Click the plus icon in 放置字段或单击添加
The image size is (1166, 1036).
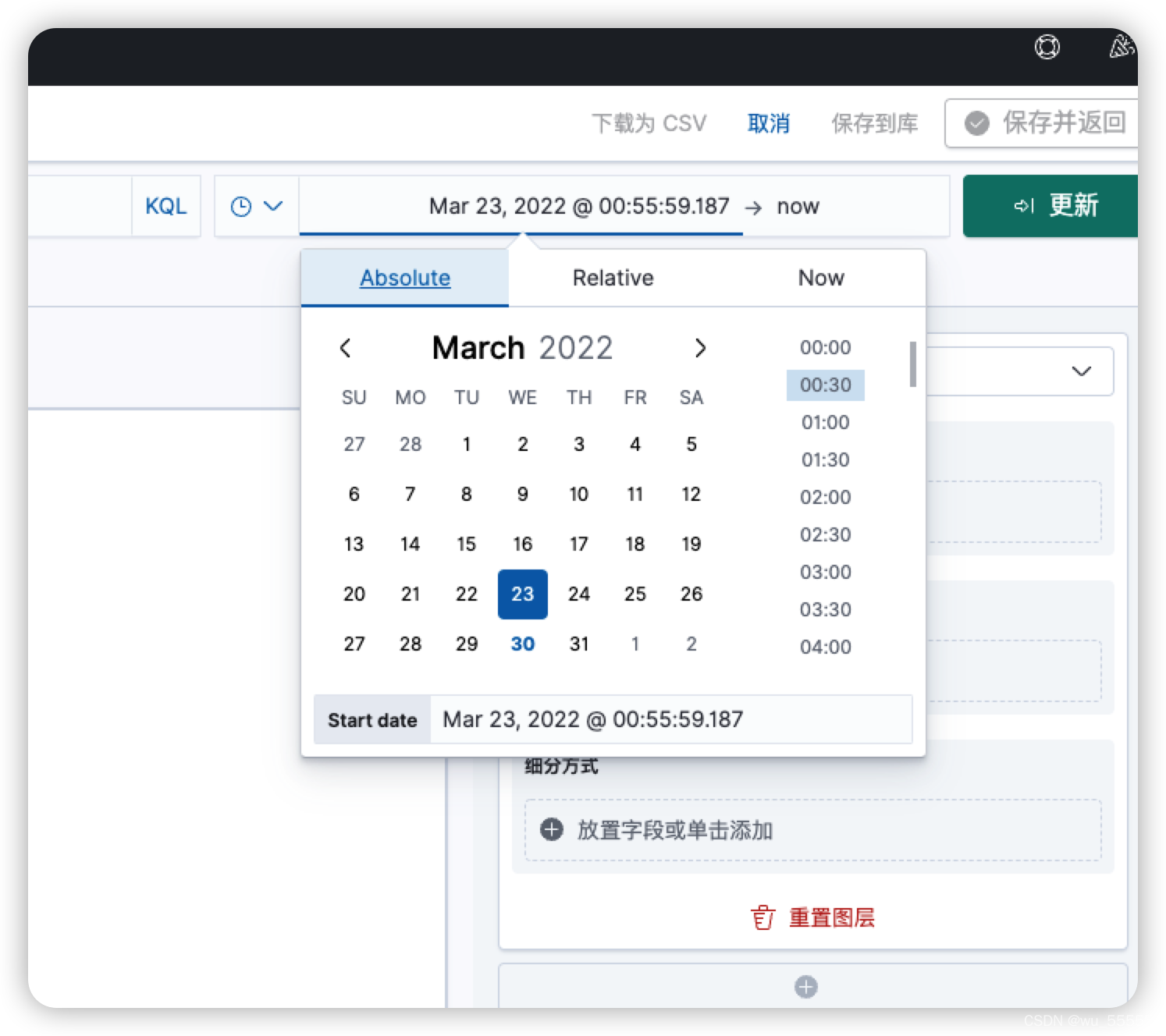point(552,829)
